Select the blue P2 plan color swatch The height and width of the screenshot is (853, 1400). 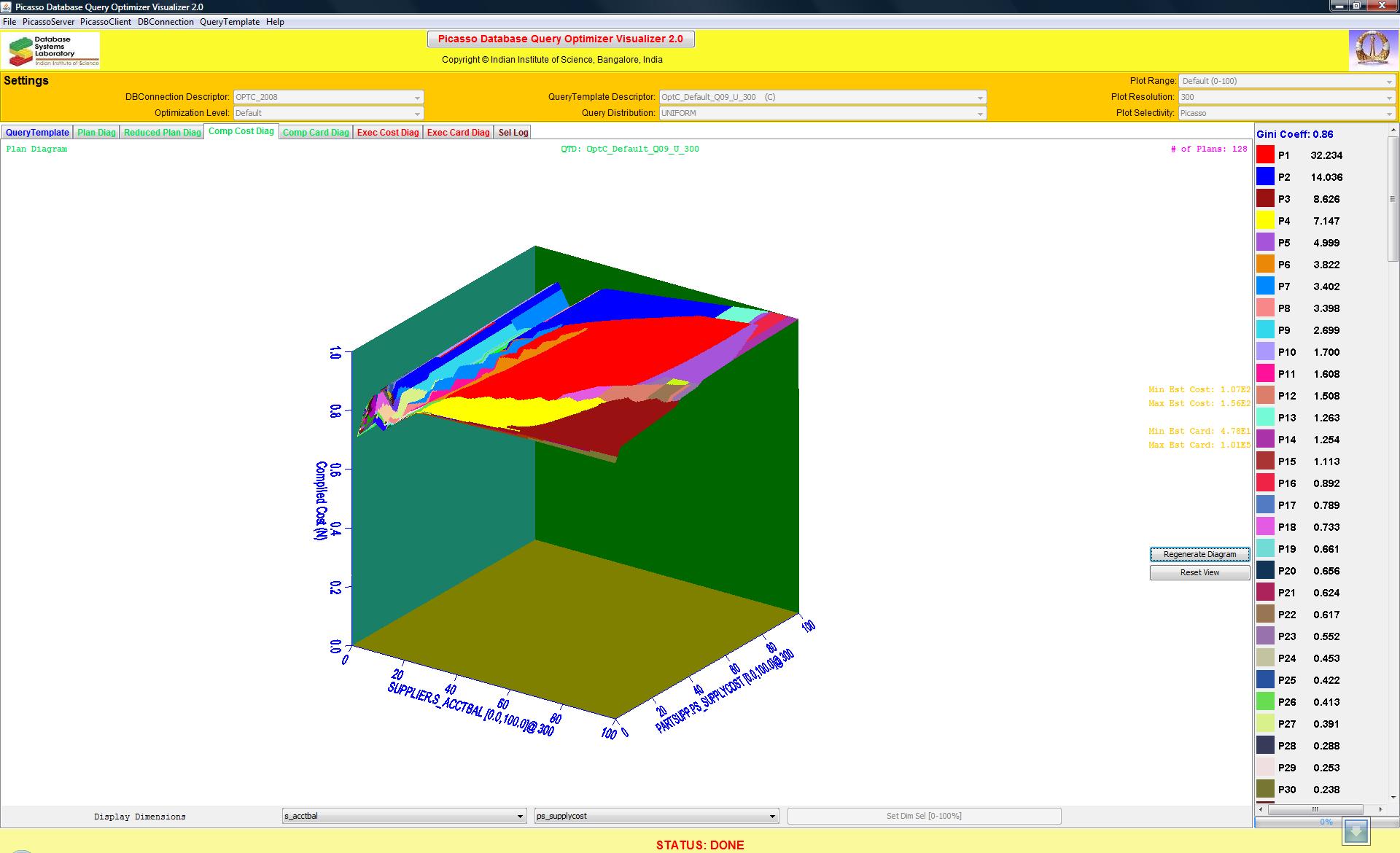pyautogui.click(x=1265, y=176)
